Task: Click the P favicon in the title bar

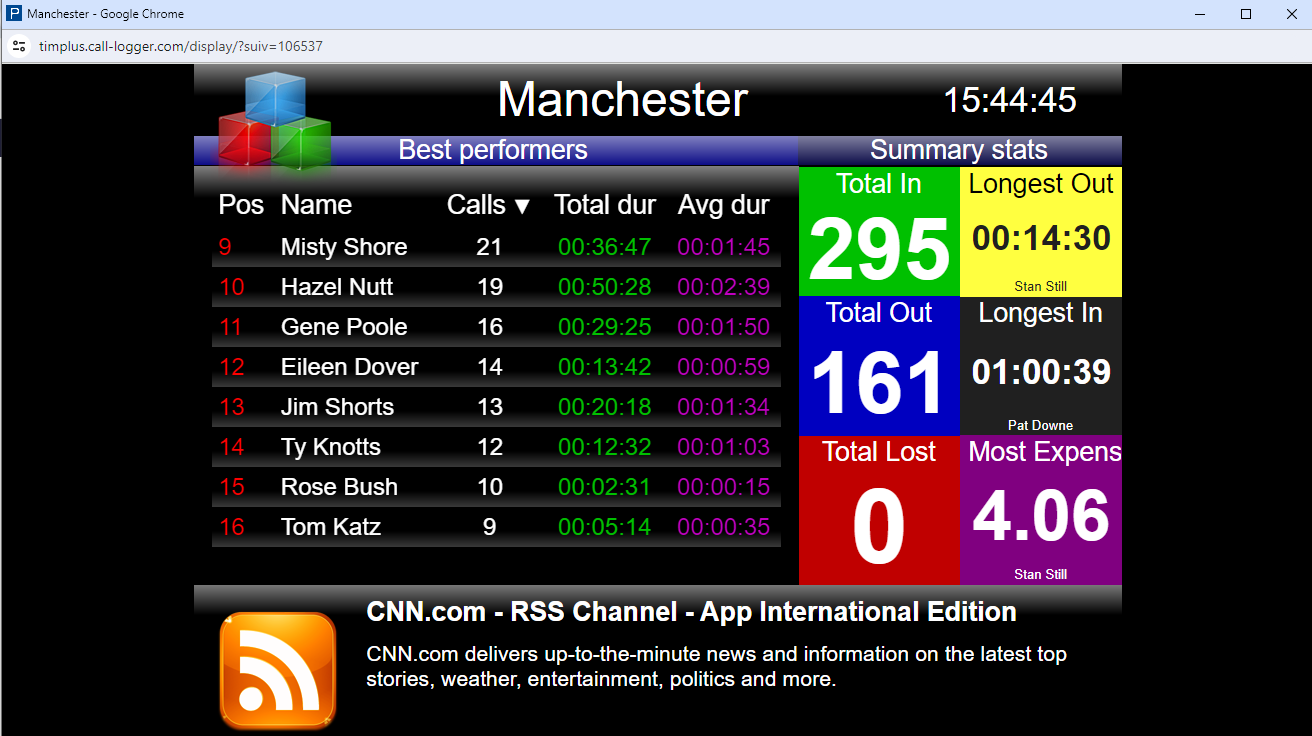Action: click(13, 13)
